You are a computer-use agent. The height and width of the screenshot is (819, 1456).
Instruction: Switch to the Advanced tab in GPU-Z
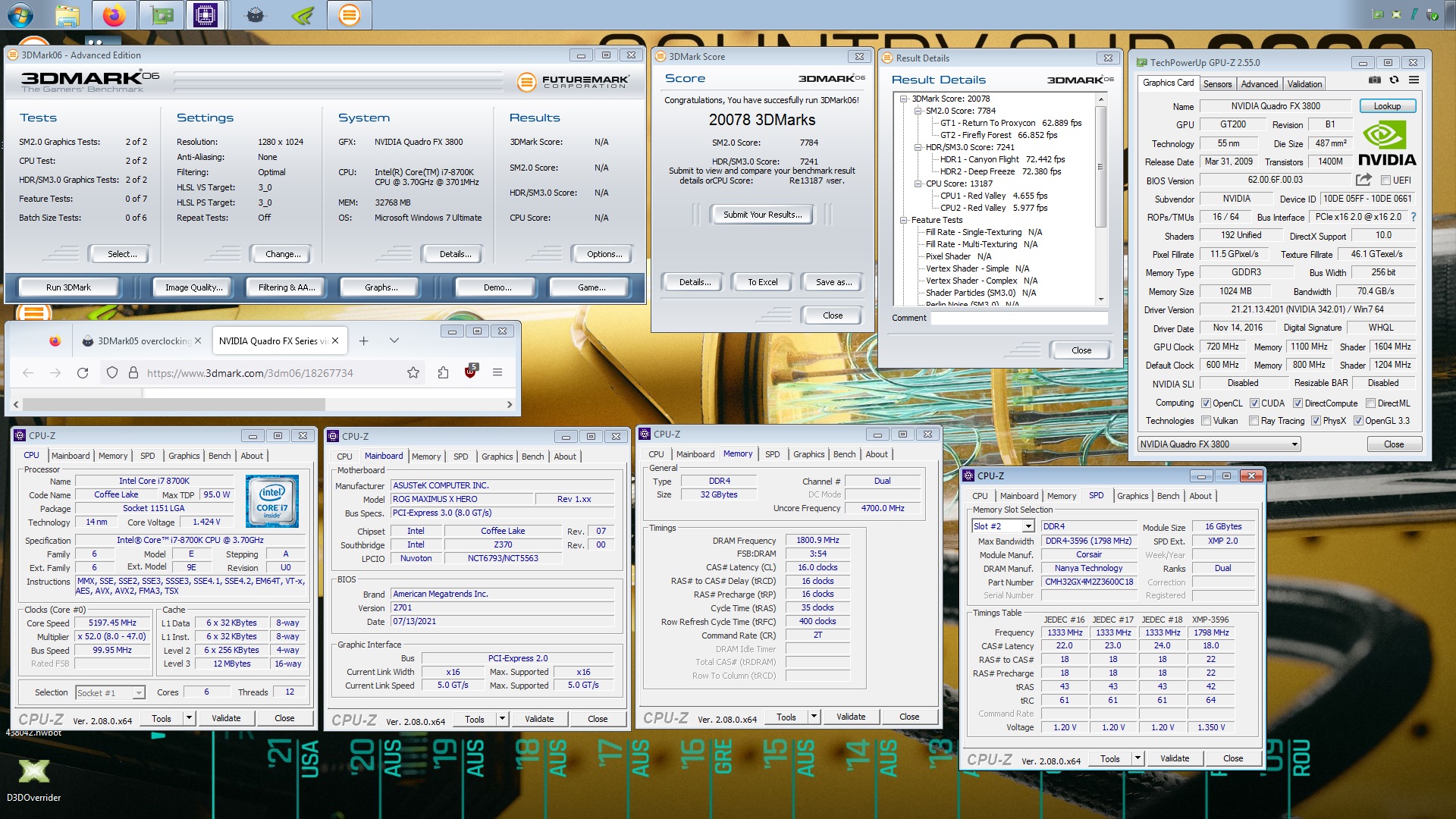tap(1259, 84)
